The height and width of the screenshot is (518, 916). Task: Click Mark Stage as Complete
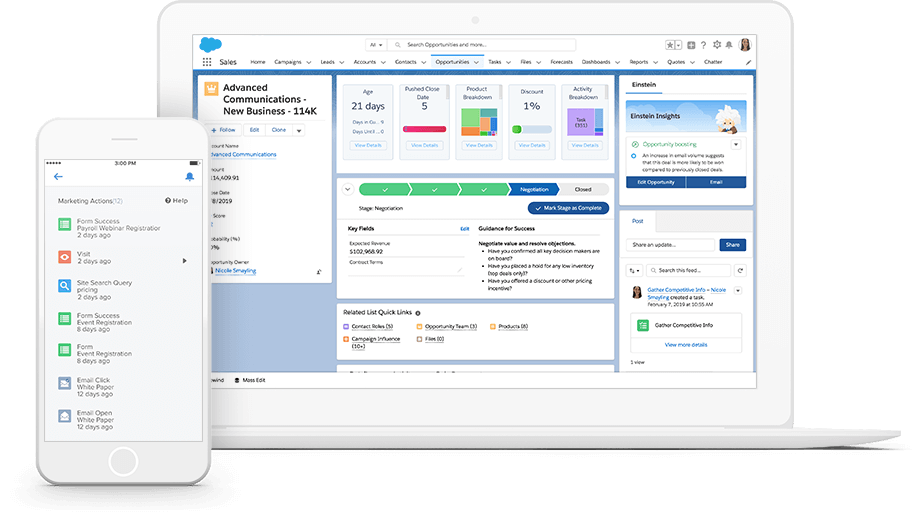coord(568,208)
